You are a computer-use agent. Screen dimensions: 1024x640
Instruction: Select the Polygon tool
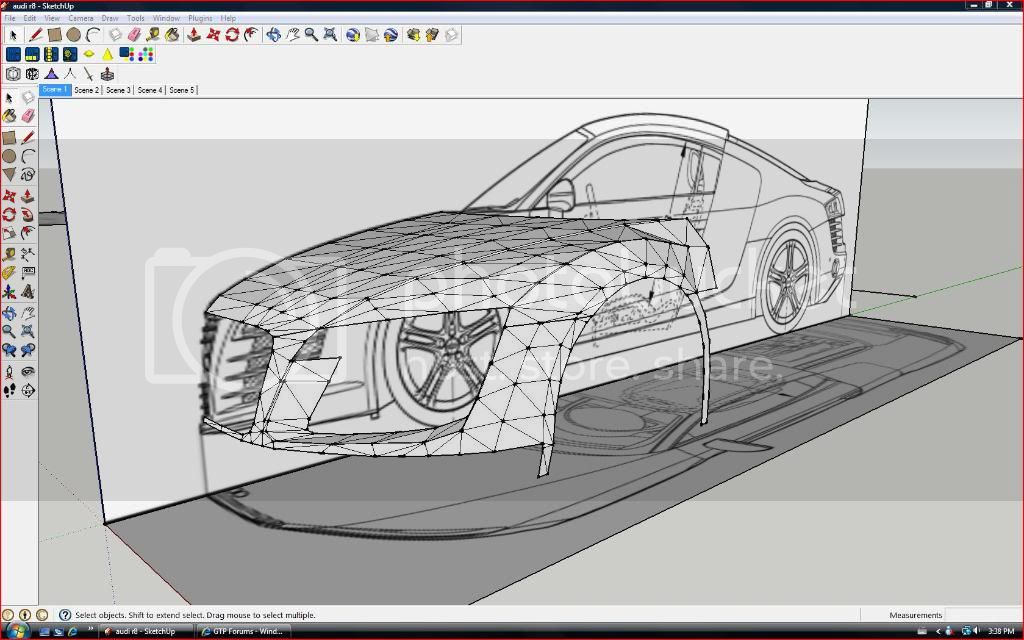pyautogui.click(x=9, y=175)
